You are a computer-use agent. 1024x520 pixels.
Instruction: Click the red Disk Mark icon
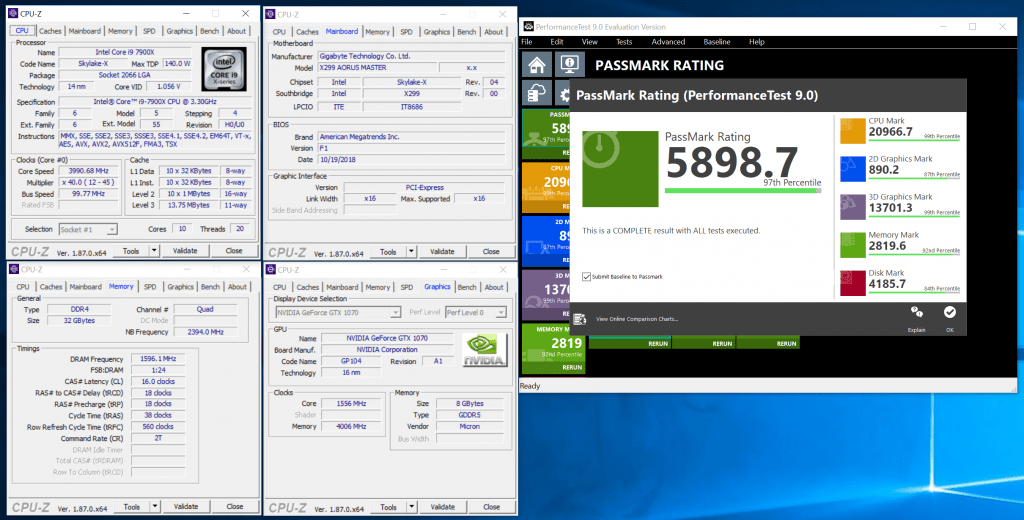[852, 284]
